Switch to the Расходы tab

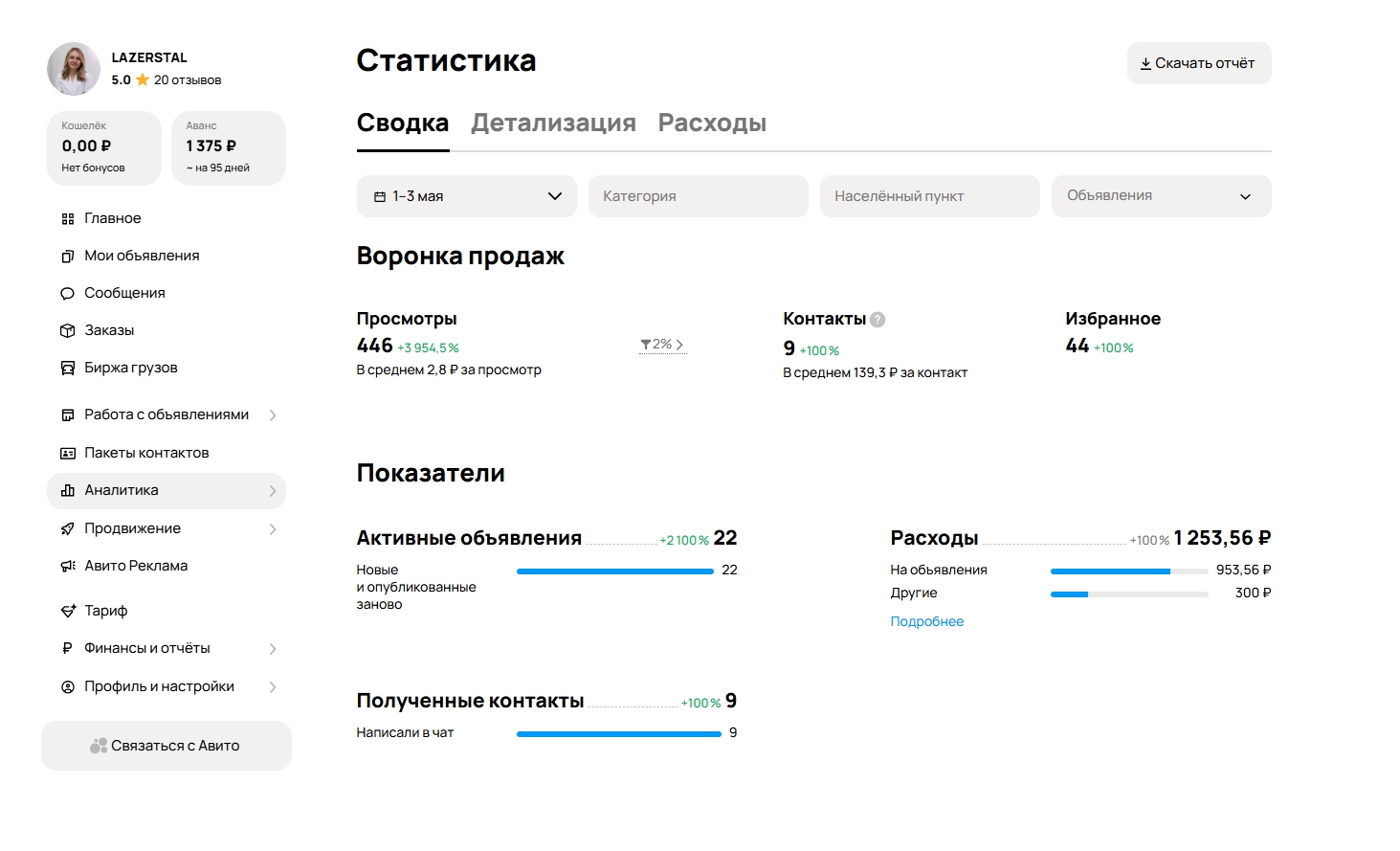coord(712,123)
